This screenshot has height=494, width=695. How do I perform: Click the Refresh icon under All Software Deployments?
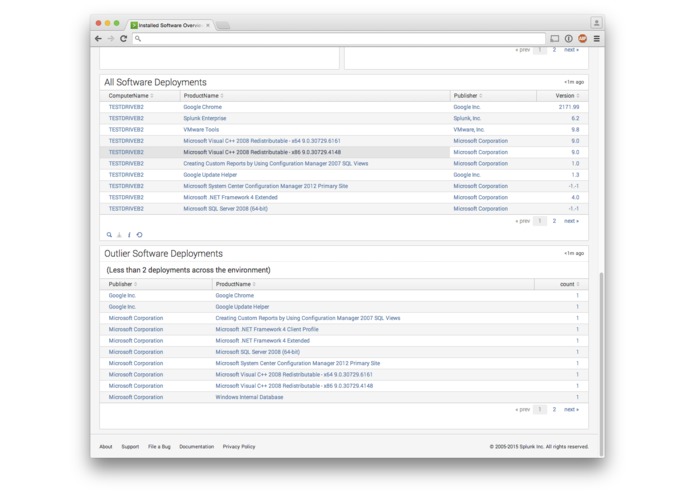click(139, 235)
